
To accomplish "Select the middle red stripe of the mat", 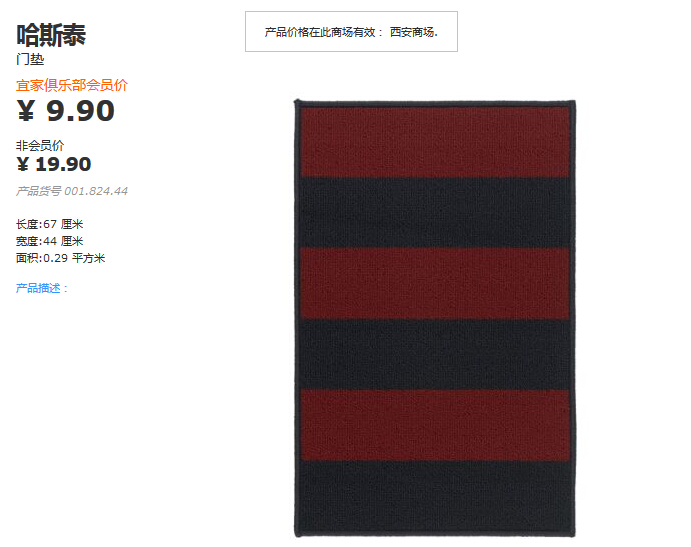I will pos(435,283).
